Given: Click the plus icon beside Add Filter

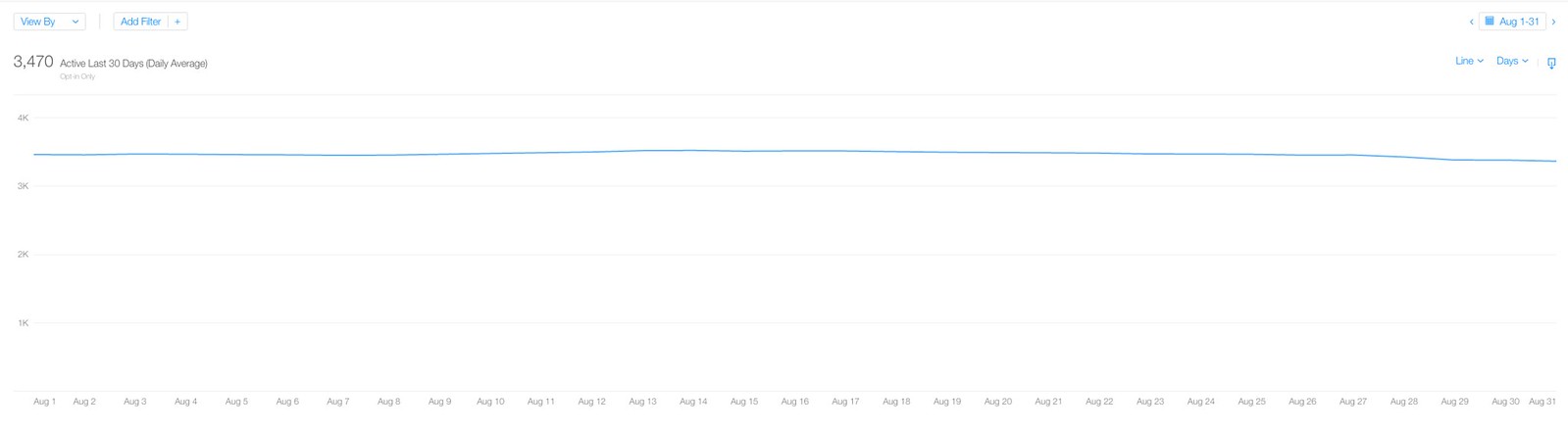Looking at the screenshot, I should pos(177,22).
